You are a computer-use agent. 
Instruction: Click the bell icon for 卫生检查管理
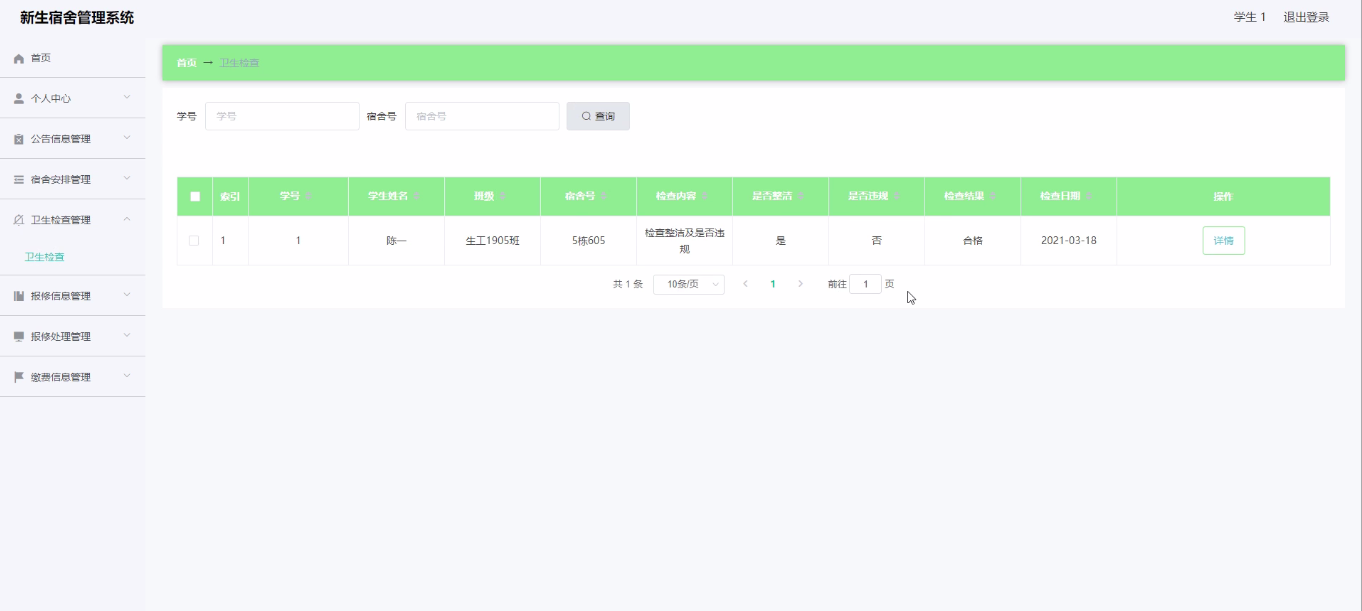pos(18,220)
